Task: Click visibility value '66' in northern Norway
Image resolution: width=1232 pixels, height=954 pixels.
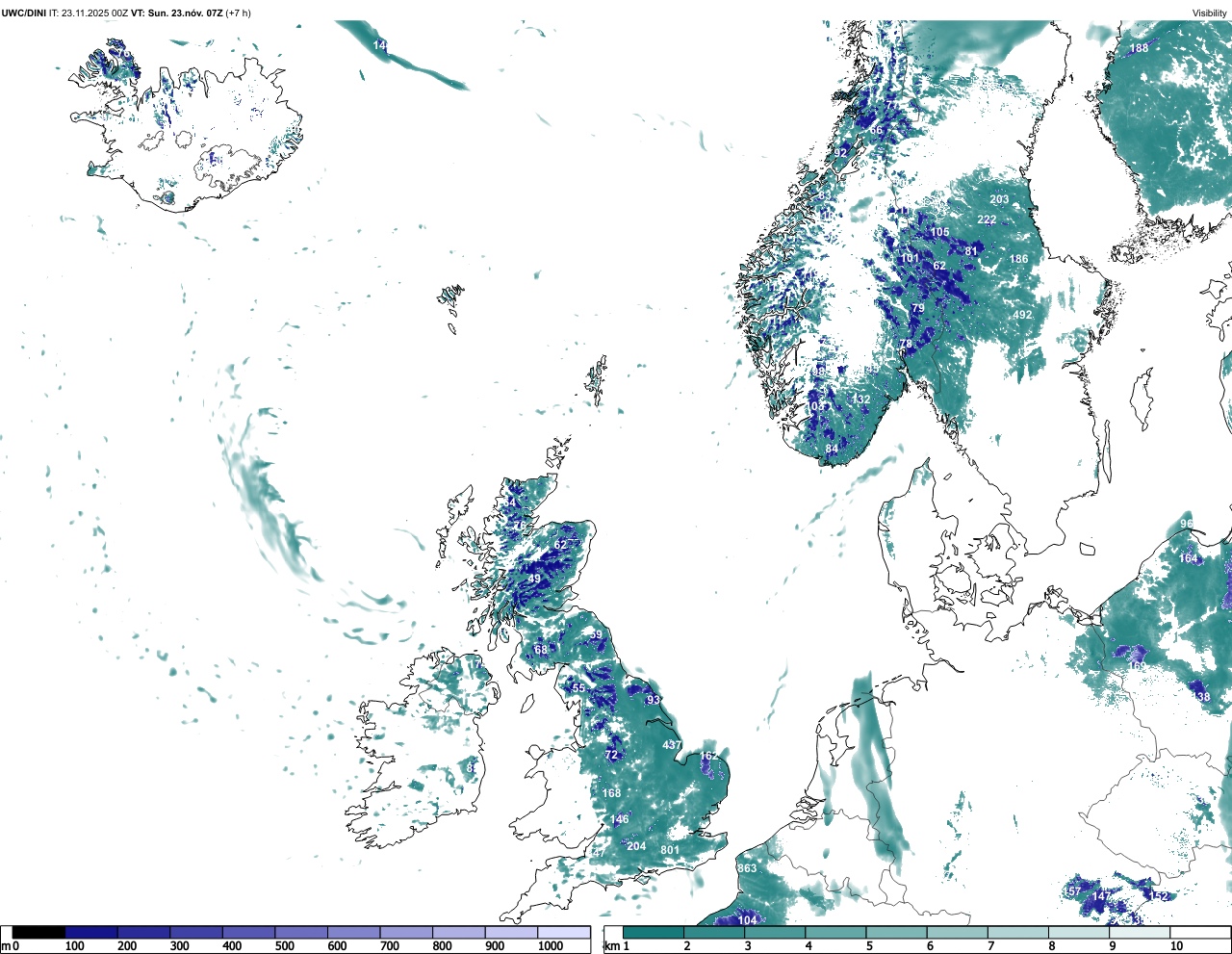Action: point(876,131)
